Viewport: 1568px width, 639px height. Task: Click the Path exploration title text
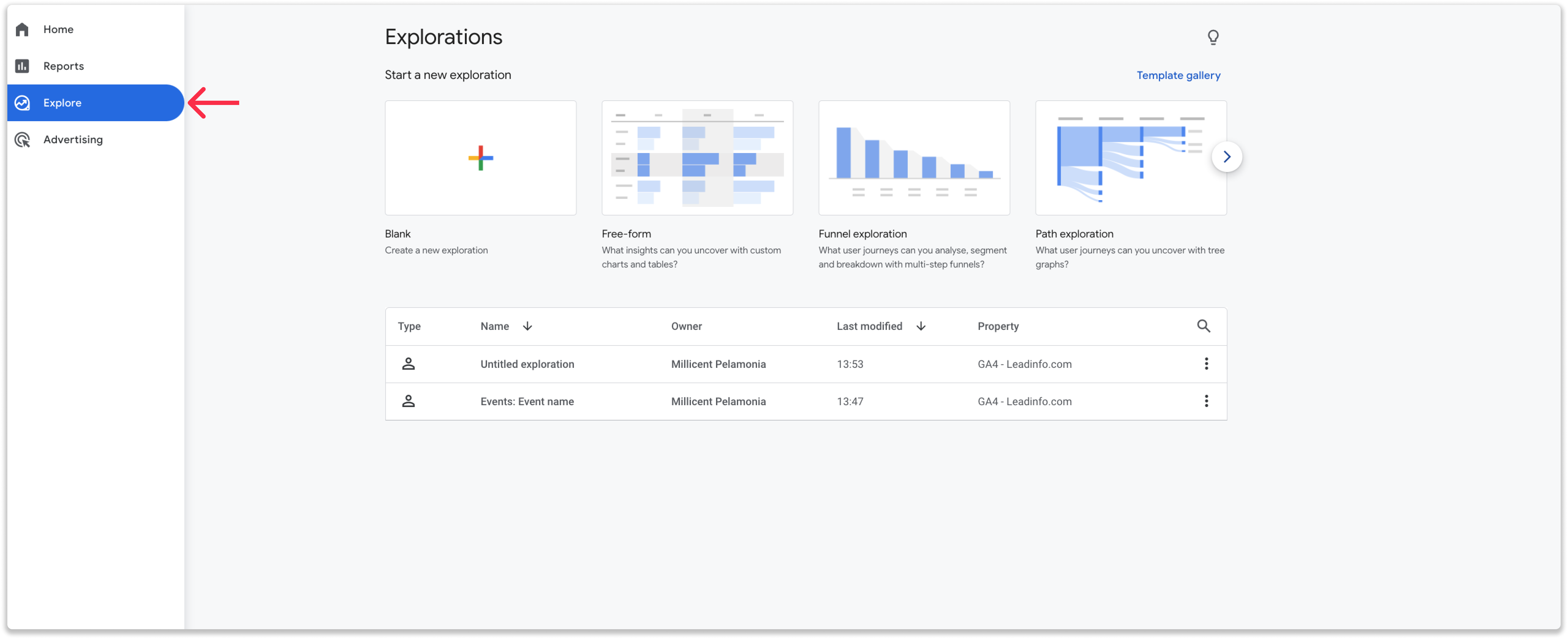click(1074, 234)
